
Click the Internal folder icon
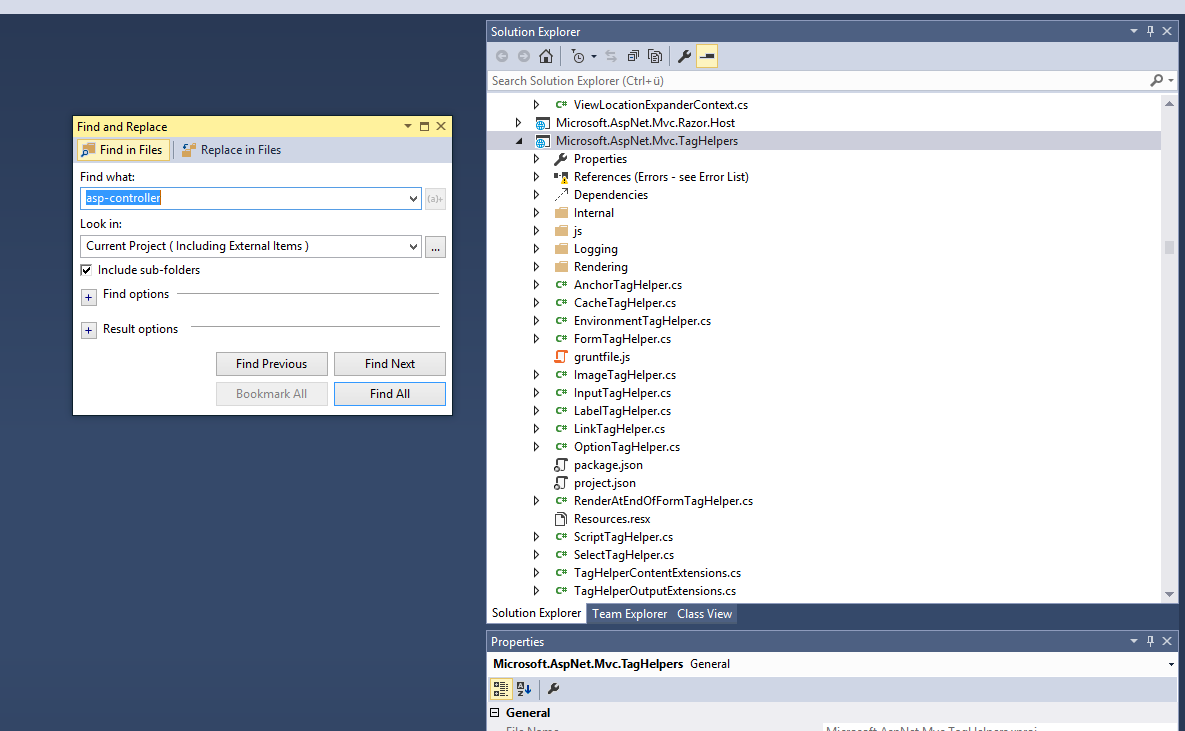[561, 213]
